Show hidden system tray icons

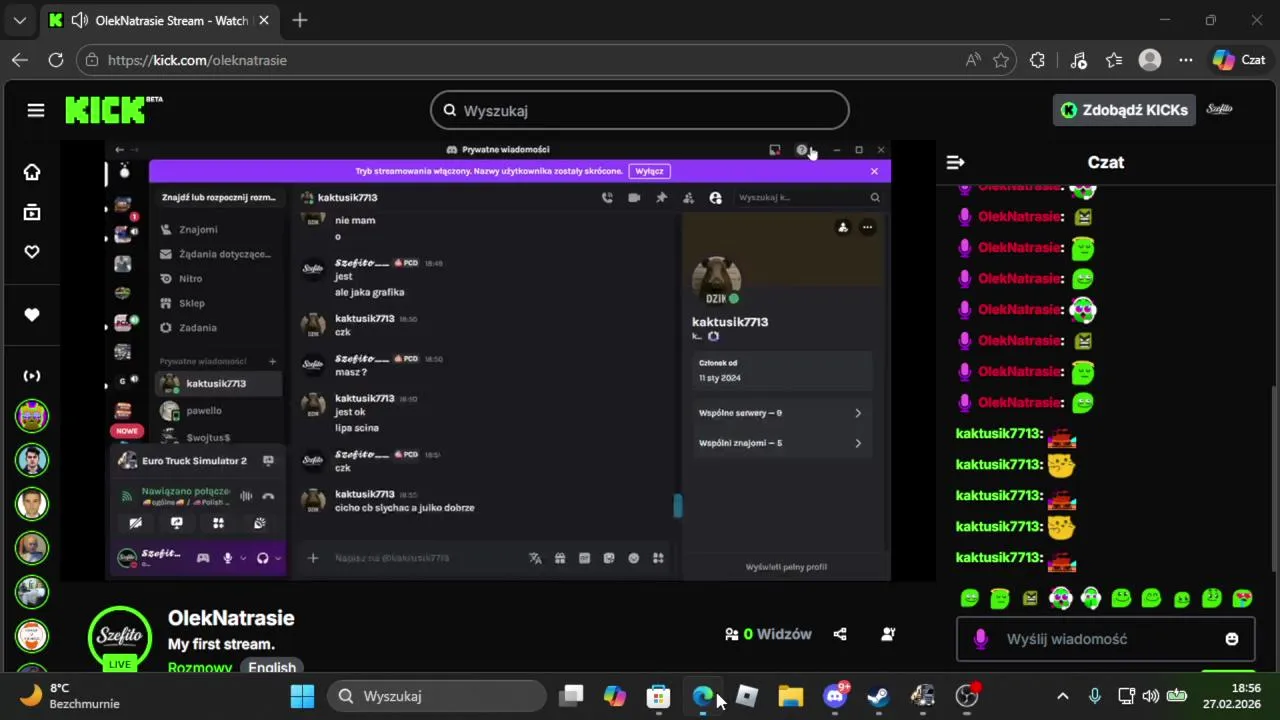pos(1062,696)
